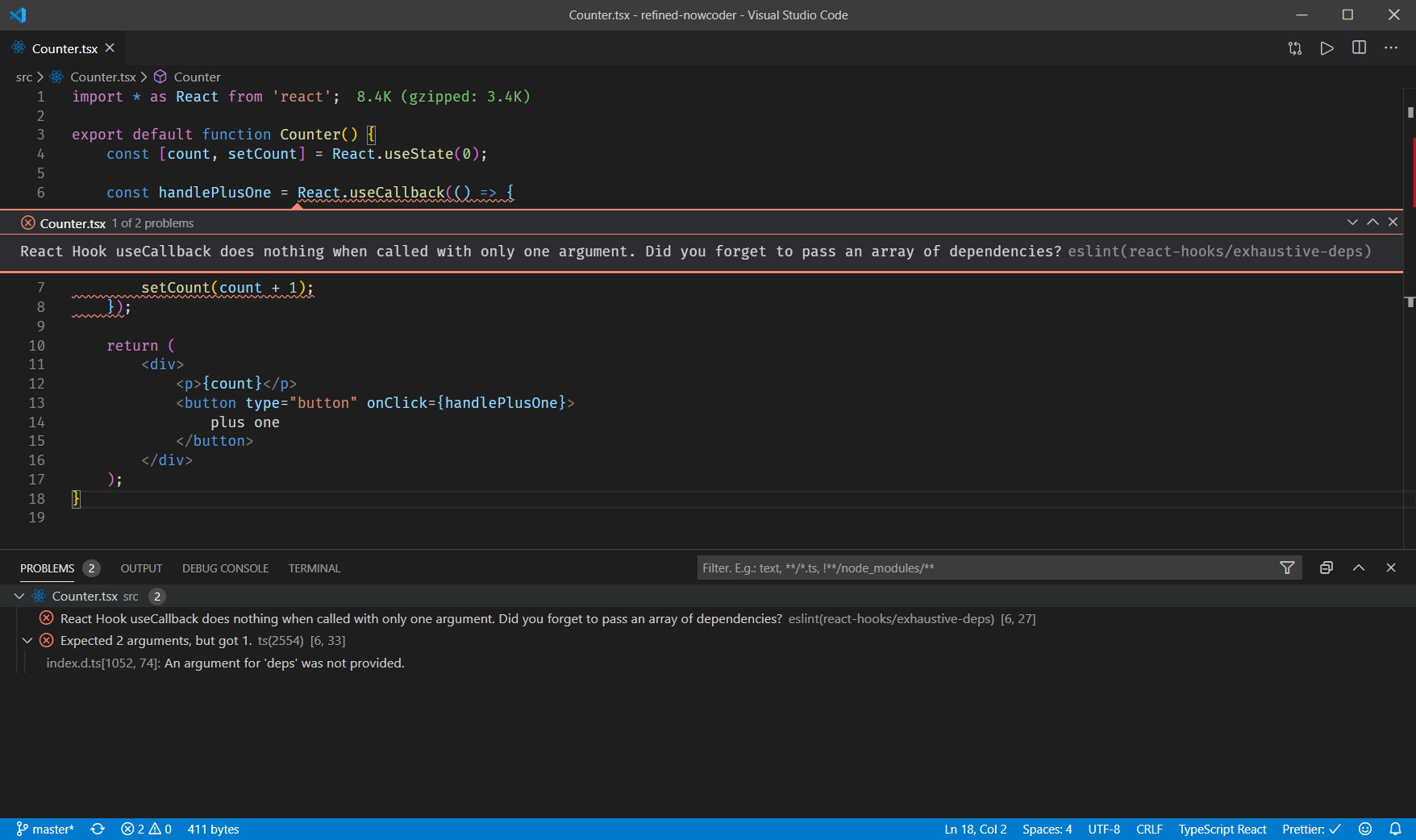Run the Counter.tsx file
The width and height of the screenshot is (1416, 840).
point(1327,48)
